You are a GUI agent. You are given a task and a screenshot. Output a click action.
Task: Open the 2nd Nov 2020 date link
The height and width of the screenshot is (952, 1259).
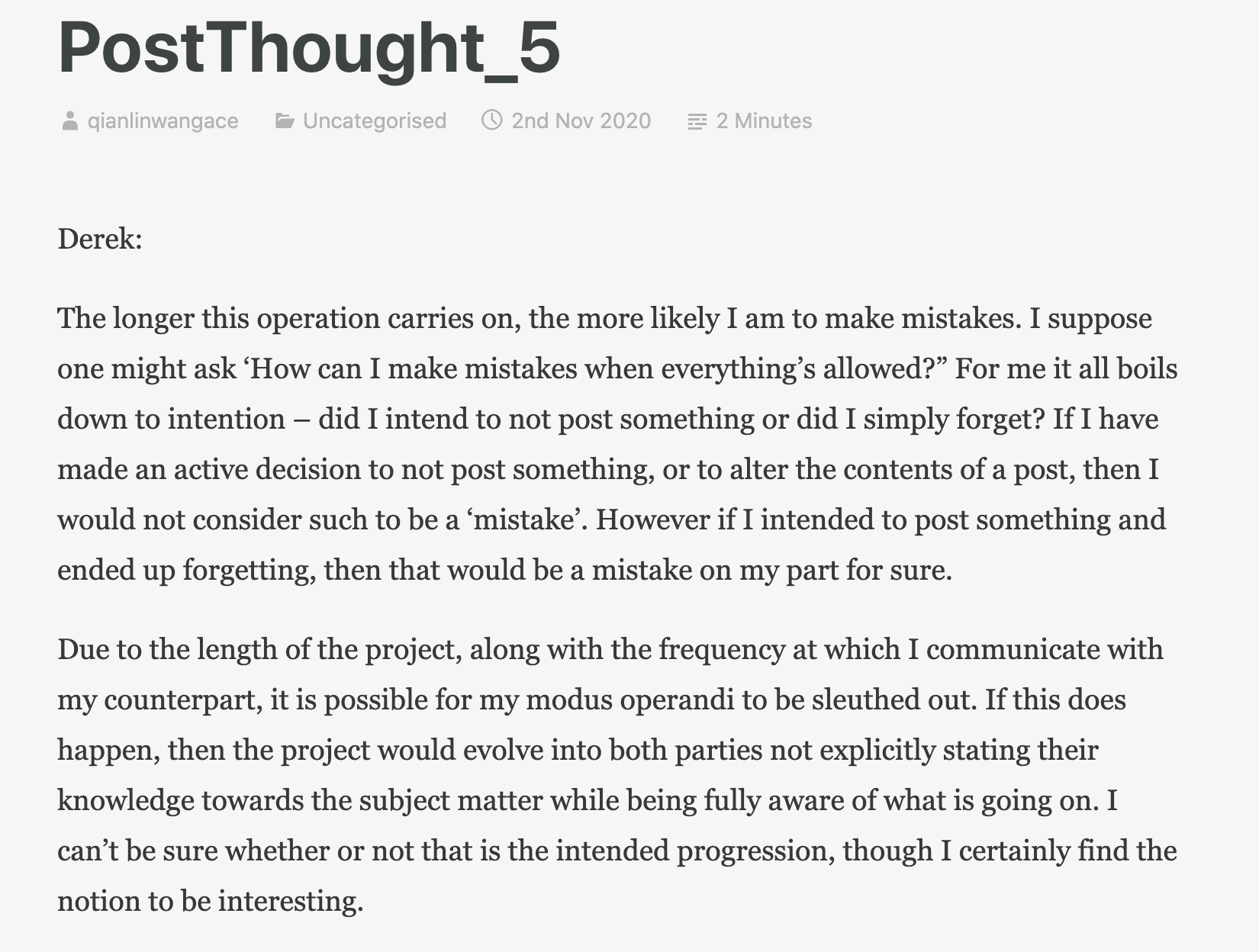[581, 121]
